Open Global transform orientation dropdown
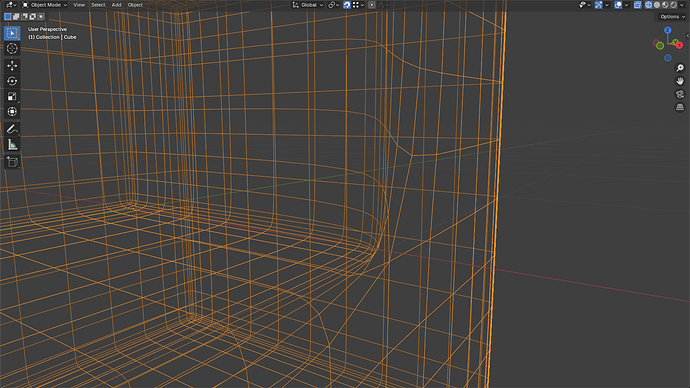This screenshot has width=690, height=388. pos(308,5)
